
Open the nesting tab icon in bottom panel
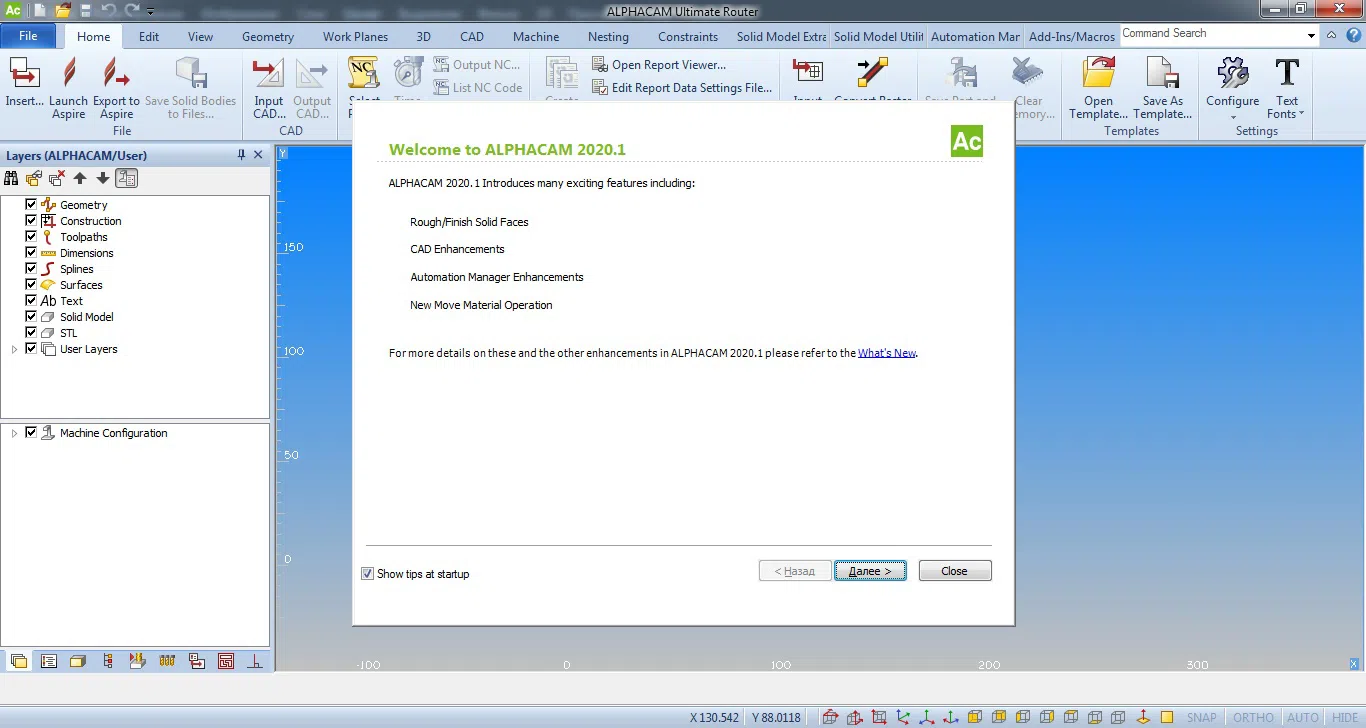pos(226,661)
